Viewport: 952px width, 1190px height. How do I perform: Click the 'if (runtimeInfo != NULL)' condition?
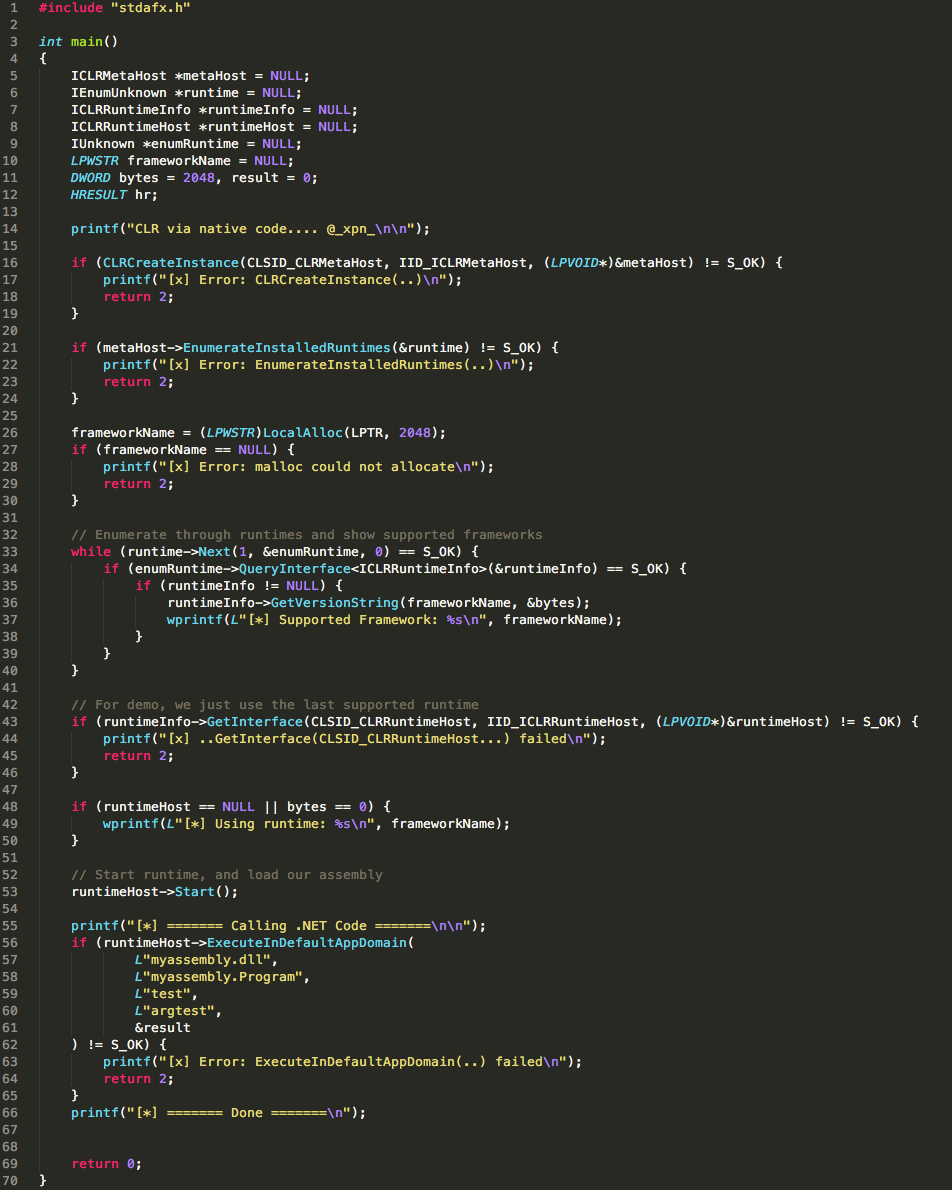coord(238,586)
